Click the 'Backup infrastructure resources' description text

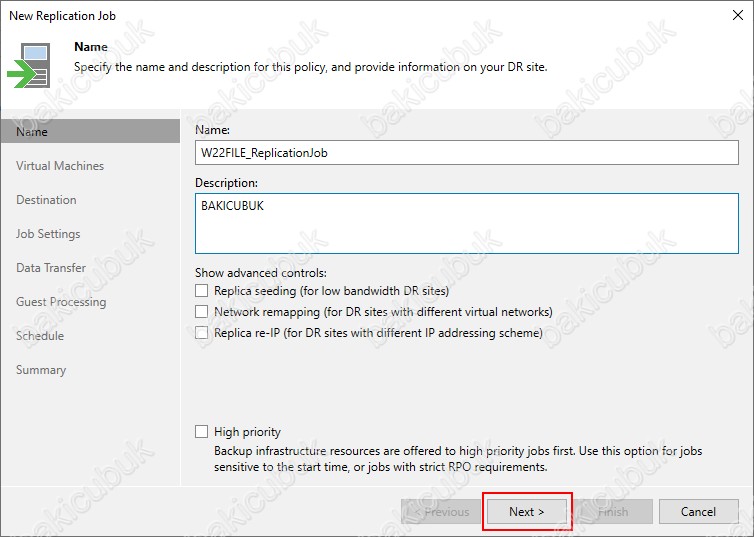[458, 459]
